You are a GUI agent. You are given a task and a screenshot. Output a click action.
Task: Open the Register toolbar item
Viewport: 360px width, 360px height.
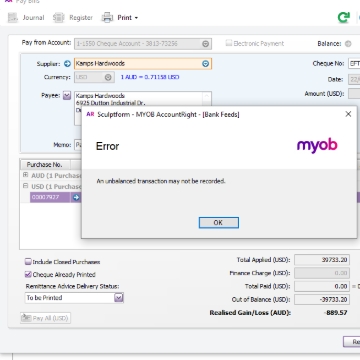click(73, 18)
